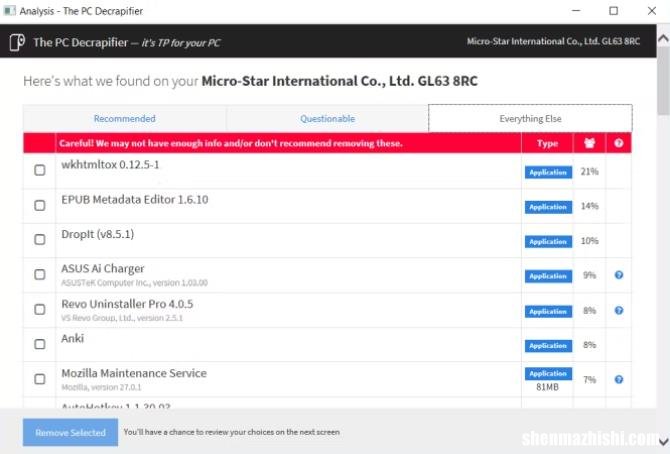Click Mozilla, version 27.0.1 subtitle
This screenshot has width=670, height=454.
point(101,387)
